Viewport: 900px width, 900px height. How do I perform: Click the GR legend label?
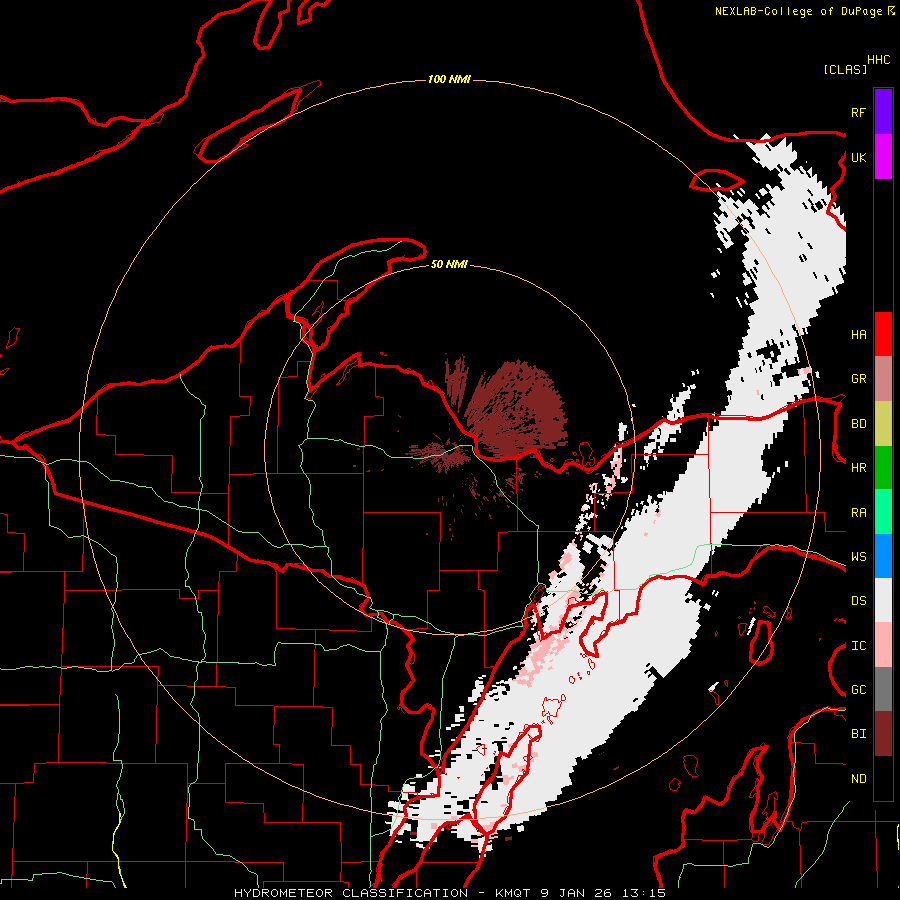(858, 379)
